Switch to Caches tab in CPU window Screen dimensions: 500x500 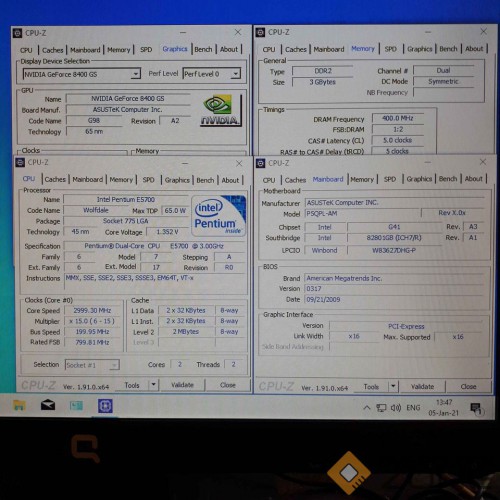55,180
